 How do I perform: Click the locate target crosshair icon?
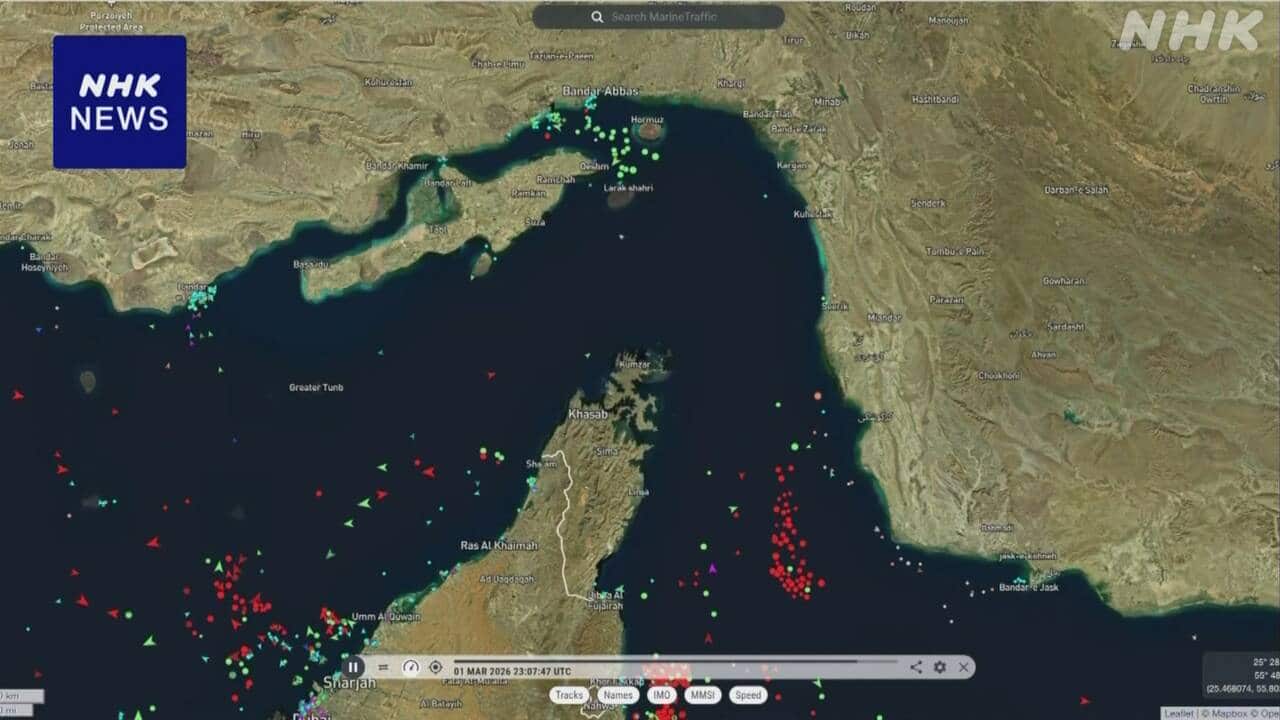[x=435, y=667]
